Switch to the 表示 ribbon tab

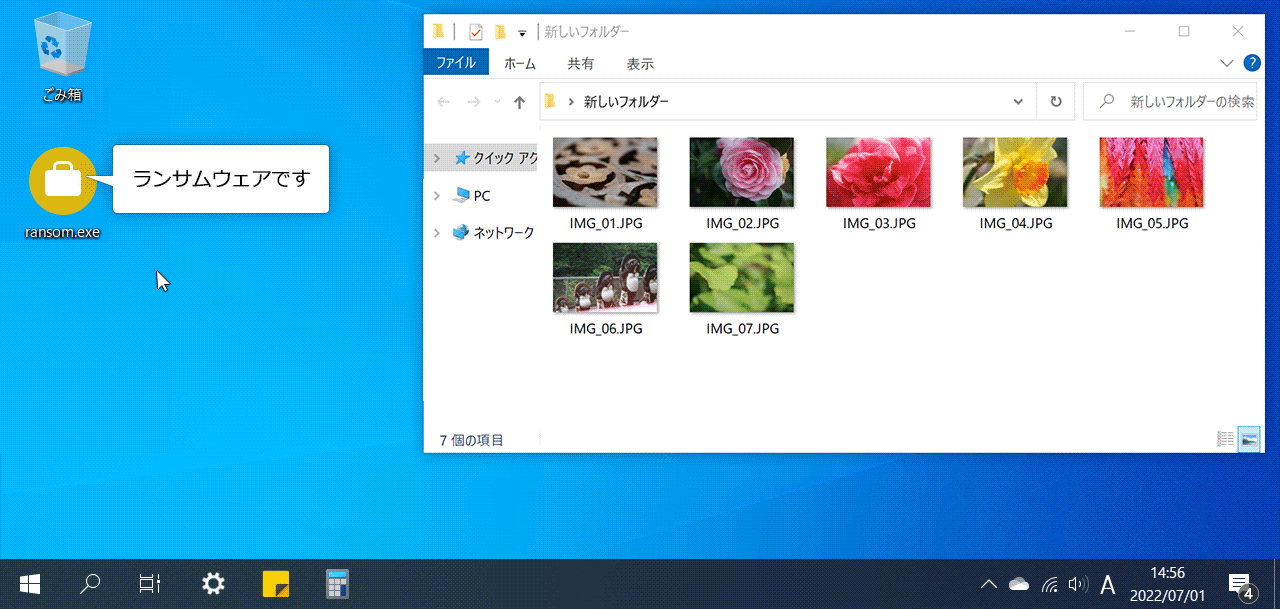tap(640, 63)
